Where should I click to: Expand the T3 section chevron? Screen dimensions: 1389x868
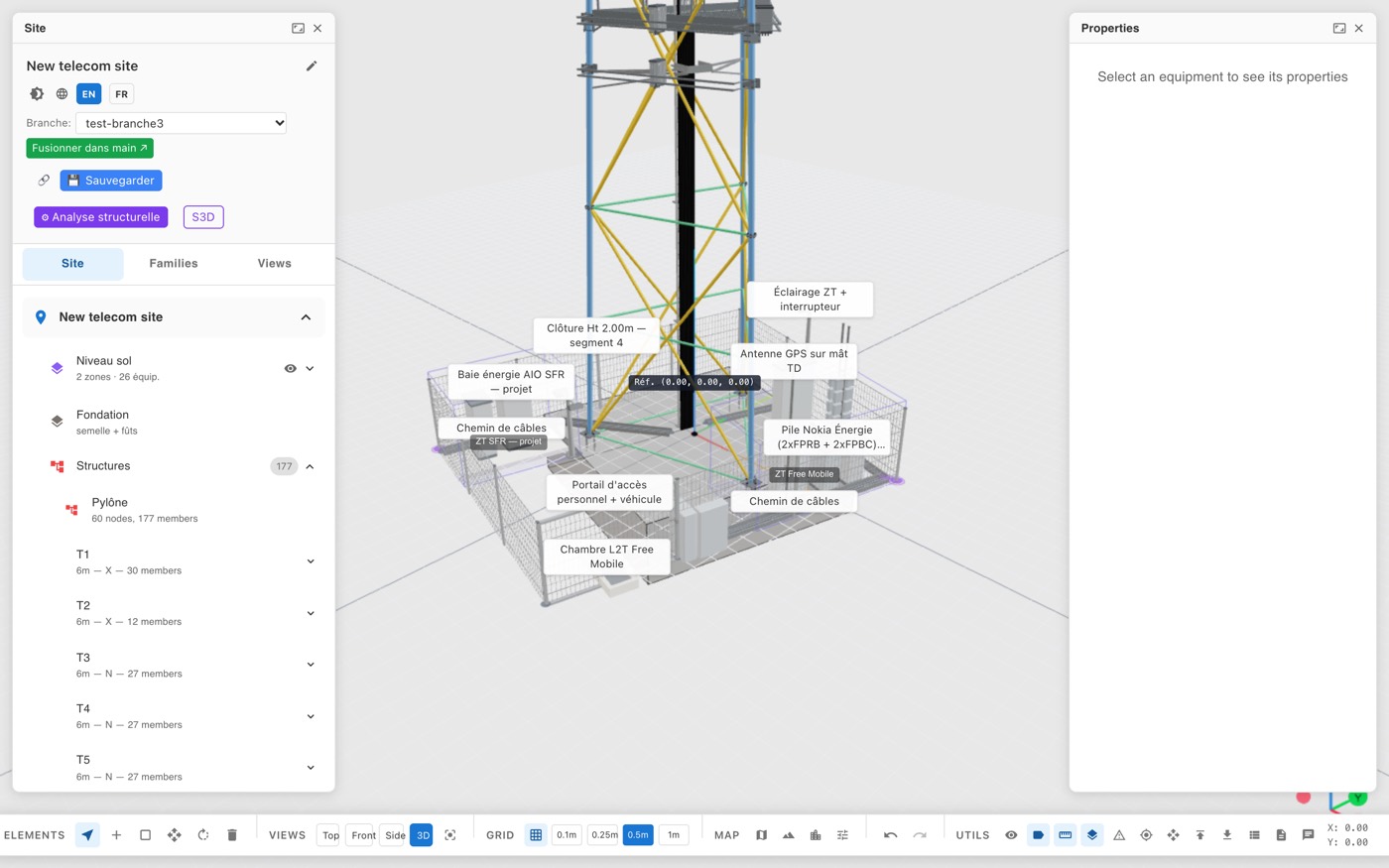tap(311, 665)
